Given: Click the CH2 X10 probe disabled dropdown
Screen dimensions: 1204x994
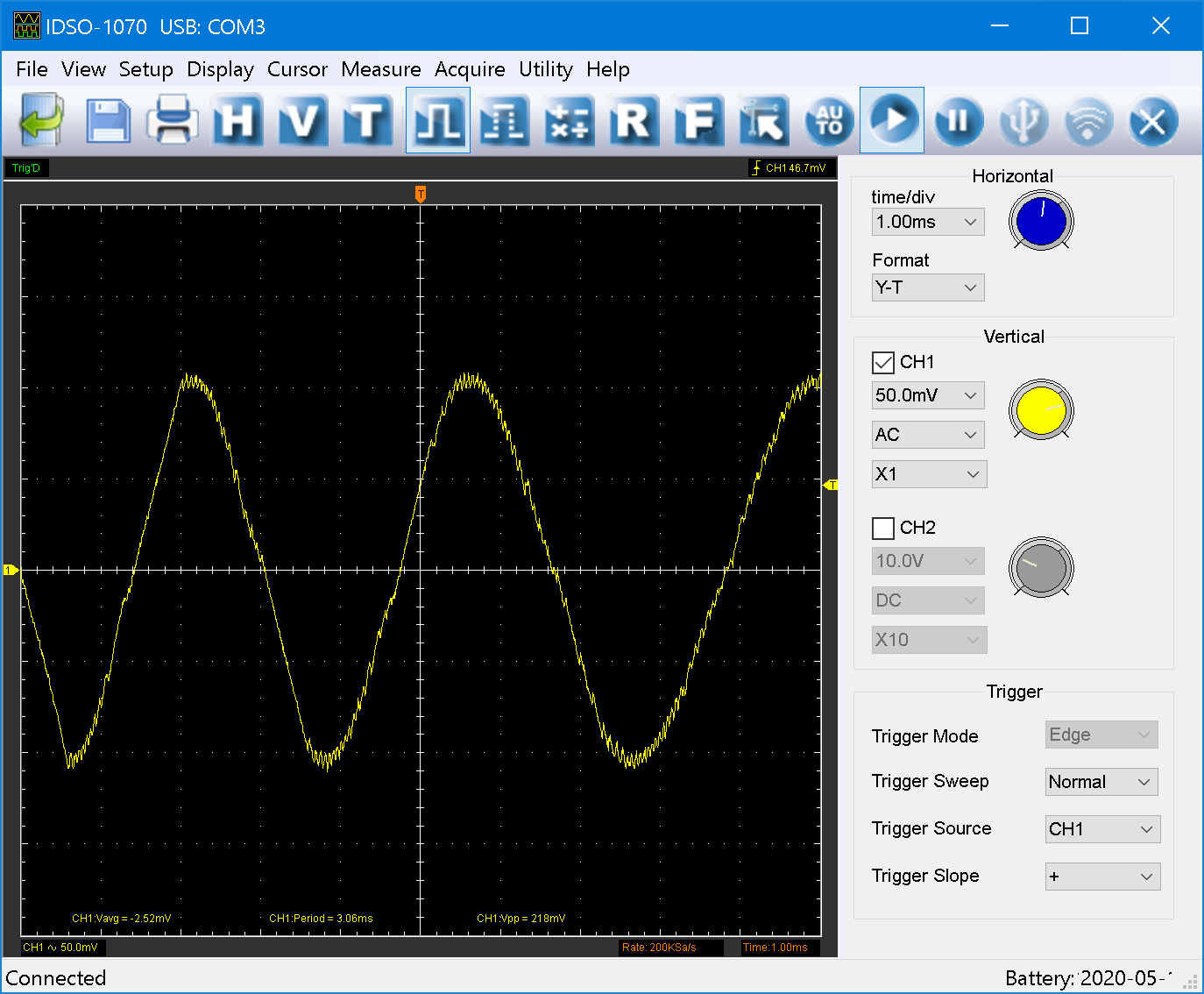Looking at the screenshot, I should click(929, 640).
